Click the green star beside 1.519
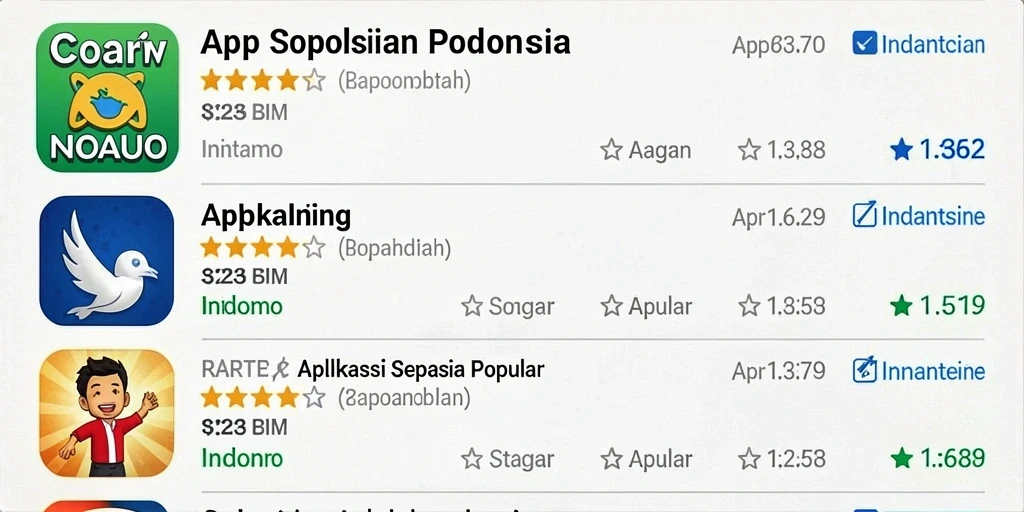 click(901, 306)
